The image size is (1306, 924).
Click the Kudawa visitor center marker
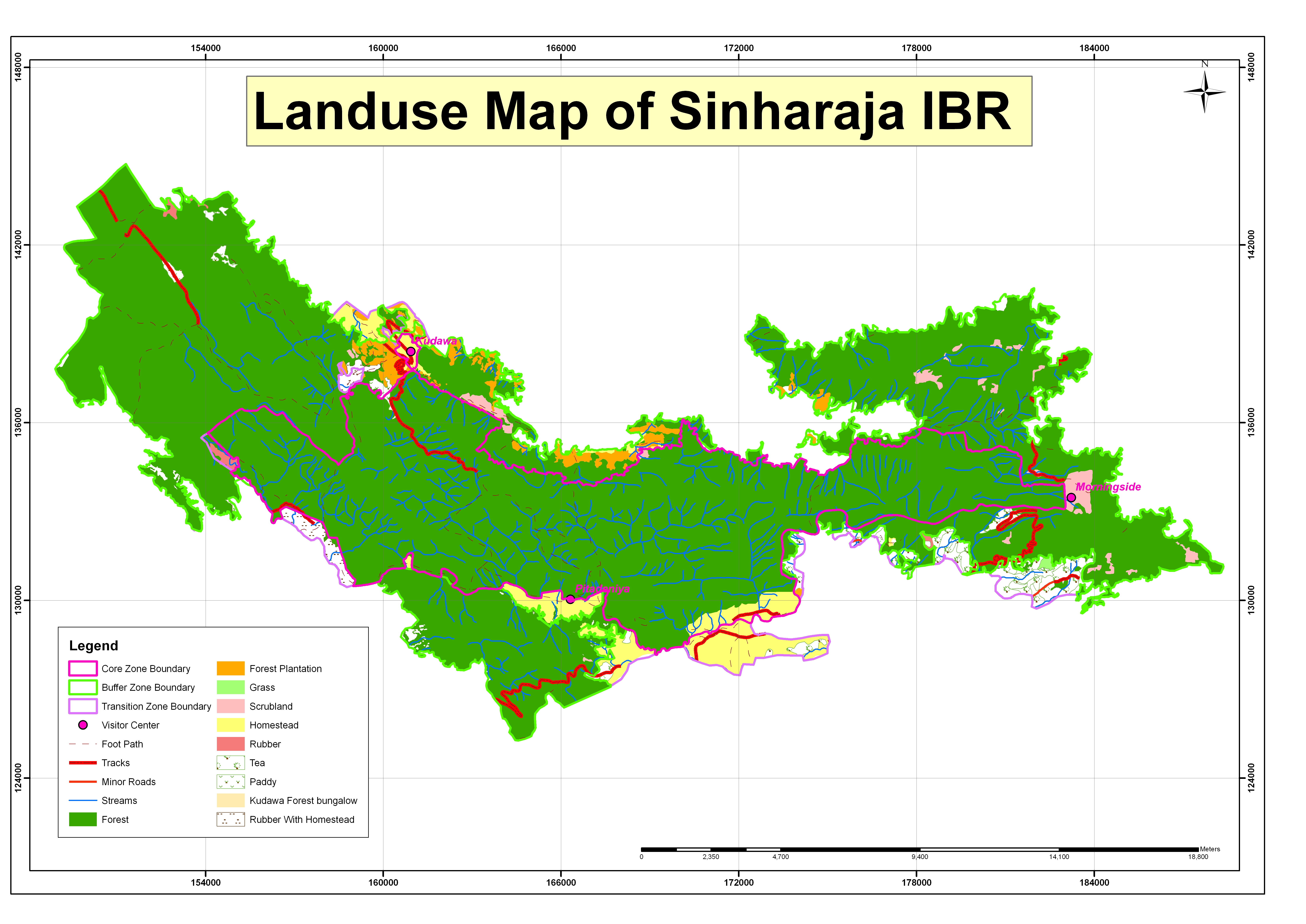(411, 352)
